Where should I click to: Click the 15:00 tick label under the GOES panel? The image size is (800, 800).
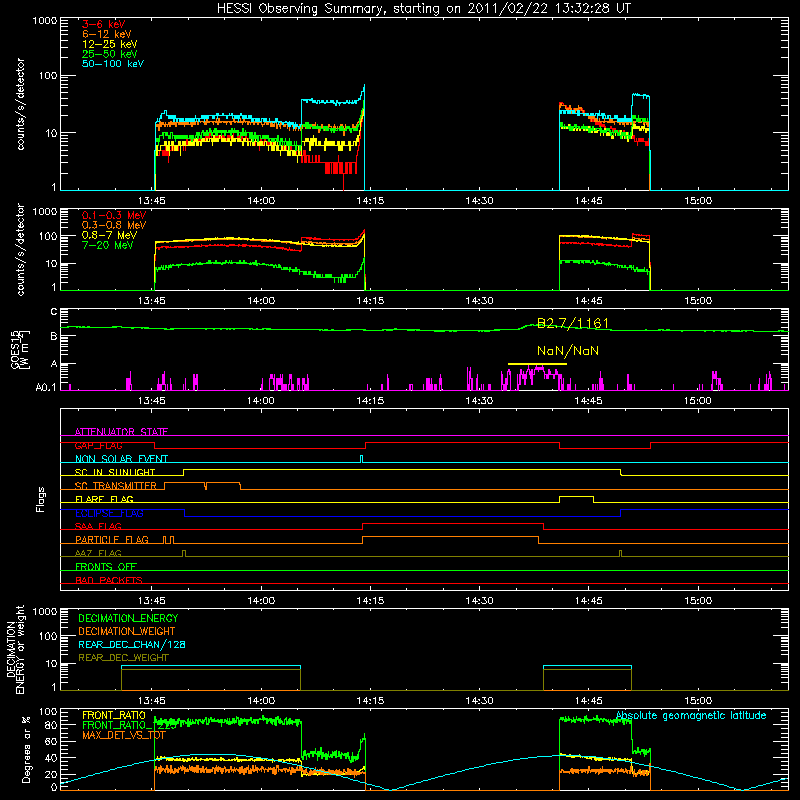(x=697, y=401)
